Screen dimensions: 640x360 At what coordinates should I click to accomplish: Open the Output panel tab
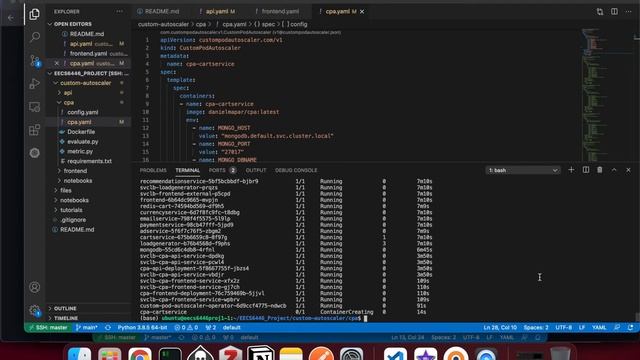pos(256,170)
